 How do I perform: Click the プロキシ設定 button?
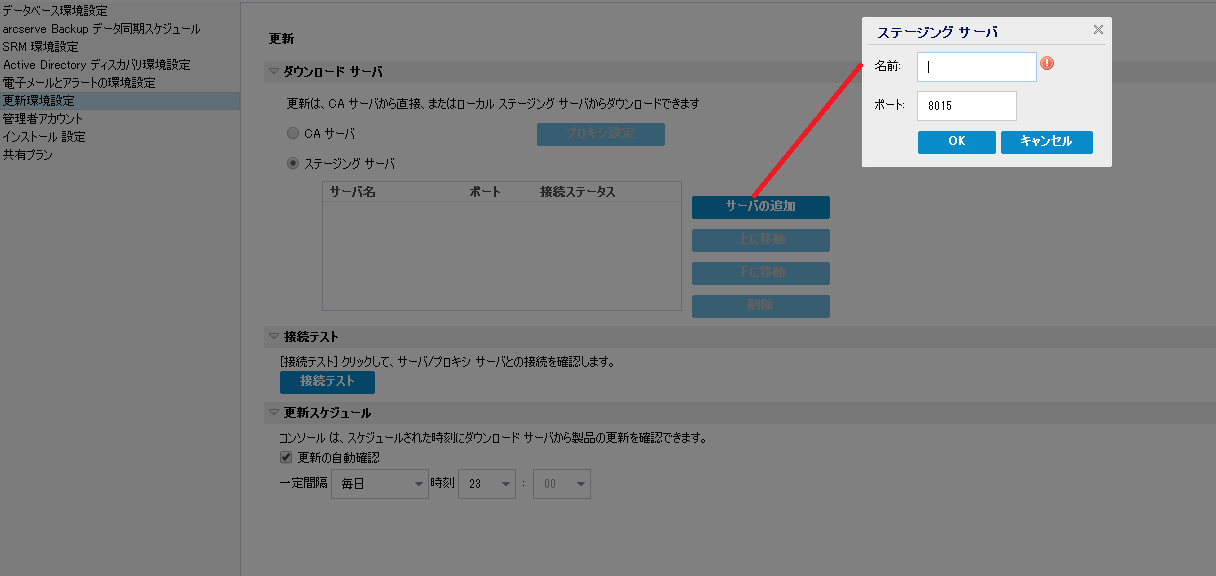601,134
